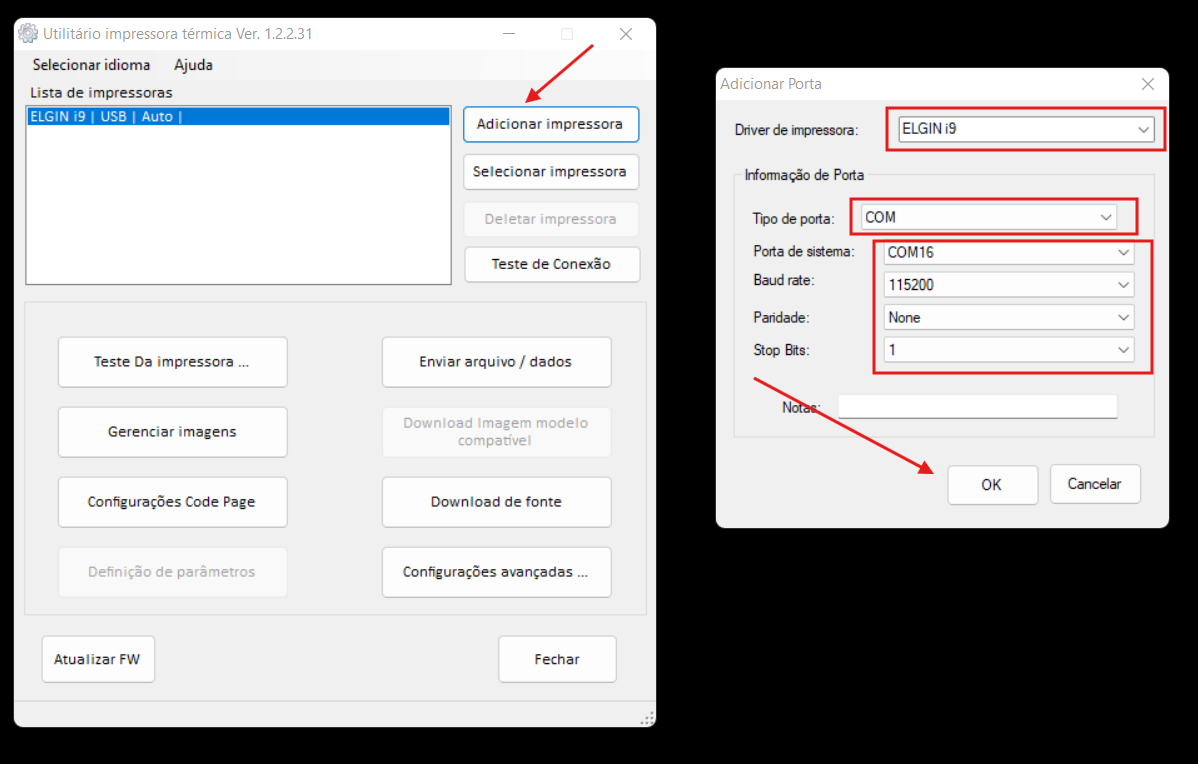The height and width of the screenshot is (764, 1198).
Task: Expand Baud rate 115200 dropdown
Action: [1008, 285]
